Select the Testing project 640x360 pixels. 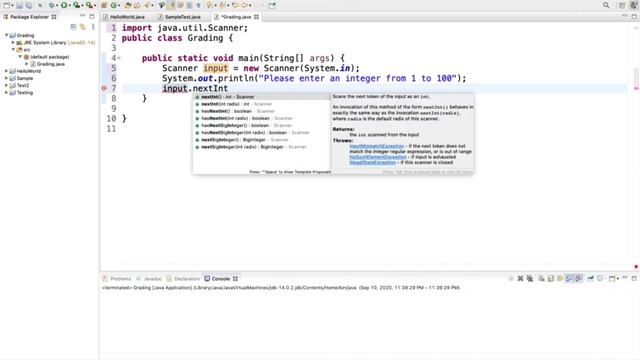tap(24, 93)
